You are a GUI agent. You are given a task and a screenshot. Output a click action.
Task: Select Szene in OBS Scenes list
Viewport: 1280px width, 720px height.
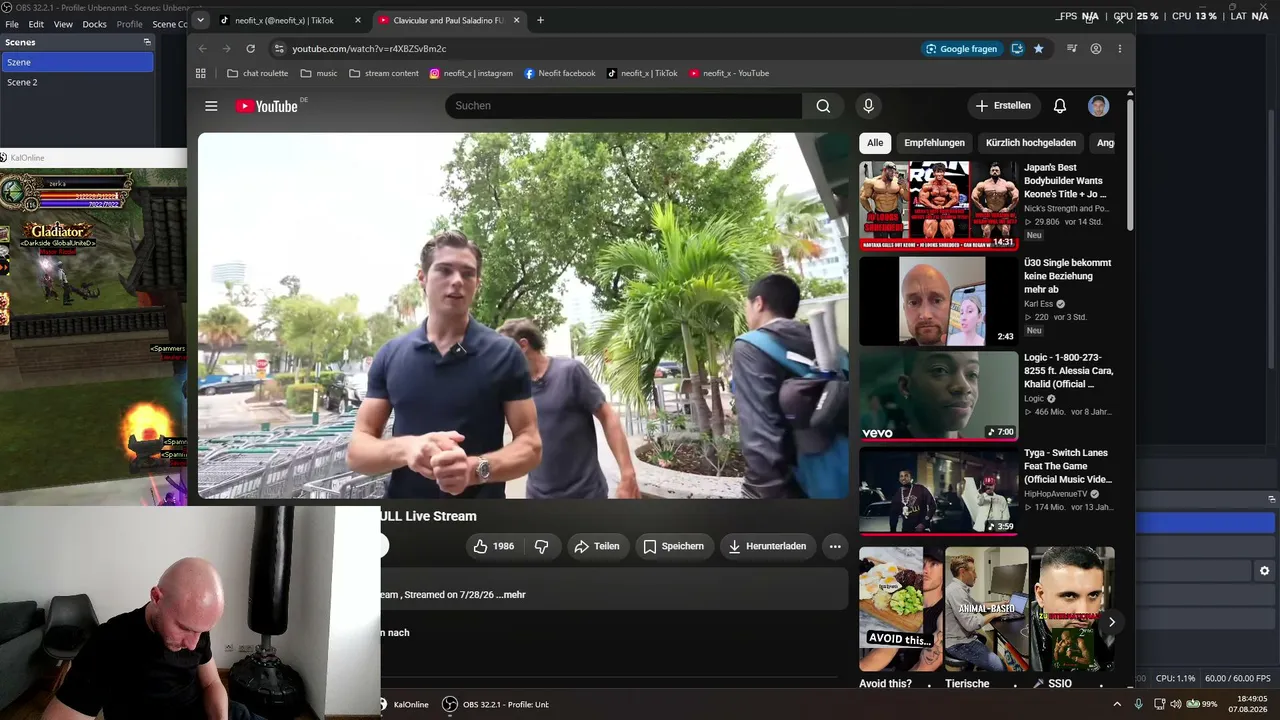[x=77, y=62]
